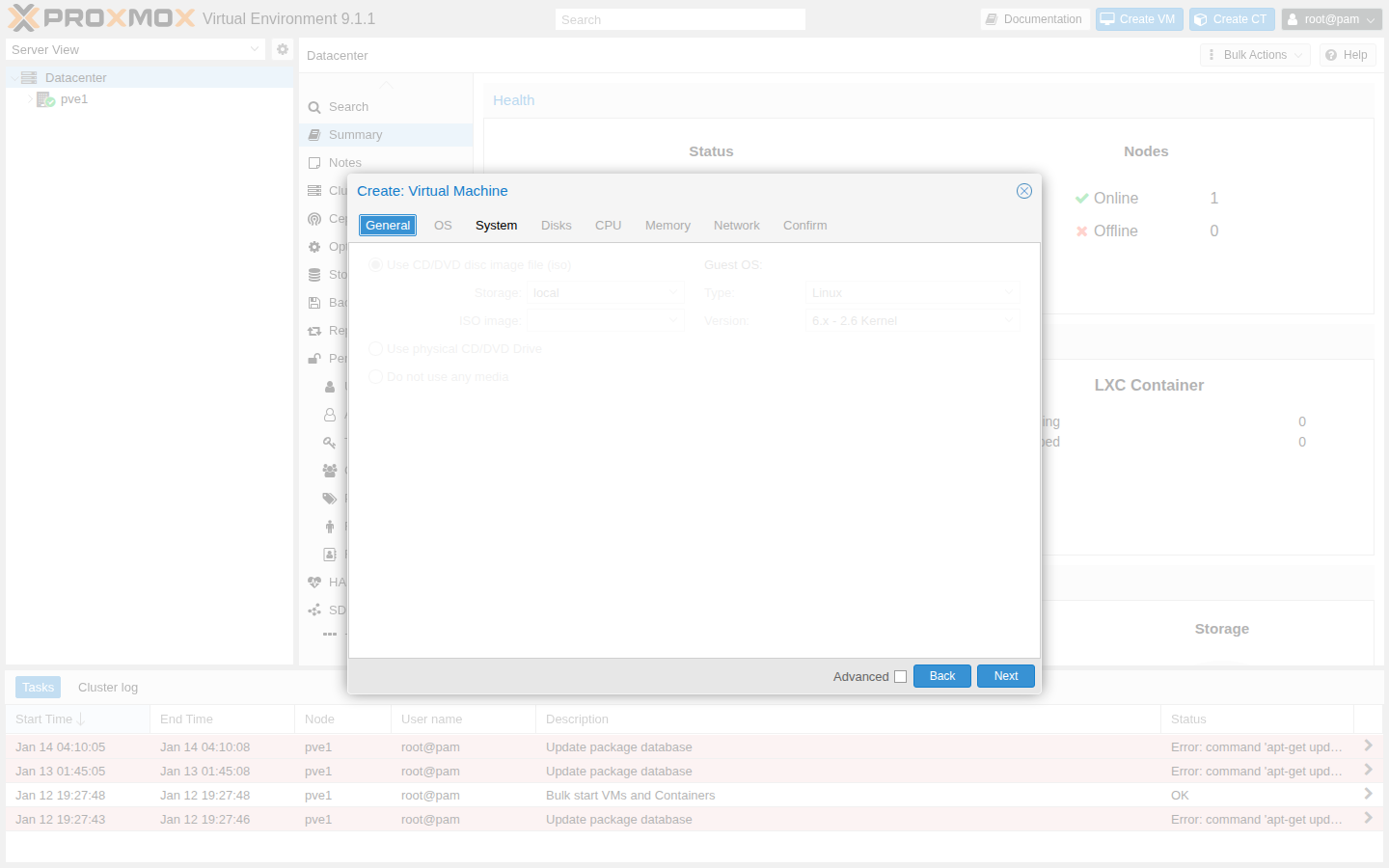Enable the Advanced checkbox in the dialog
Screen dimensions: 1389x868
tap(900, 676)
